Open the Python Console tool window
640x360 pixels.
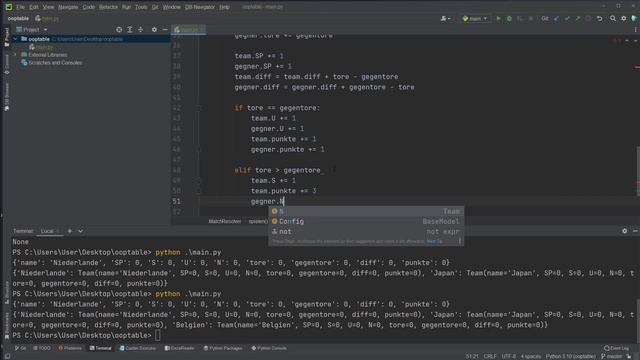click(269, 348)
